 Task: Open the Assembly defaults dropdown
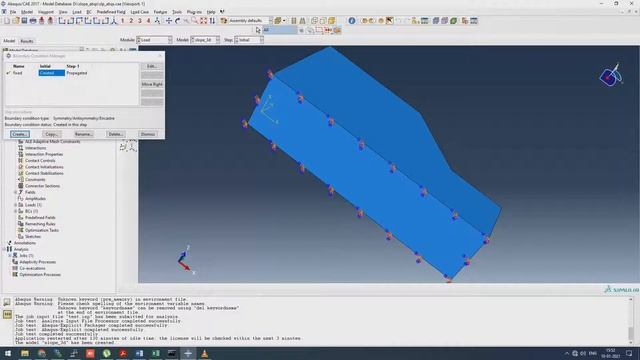tap(250, 21)
